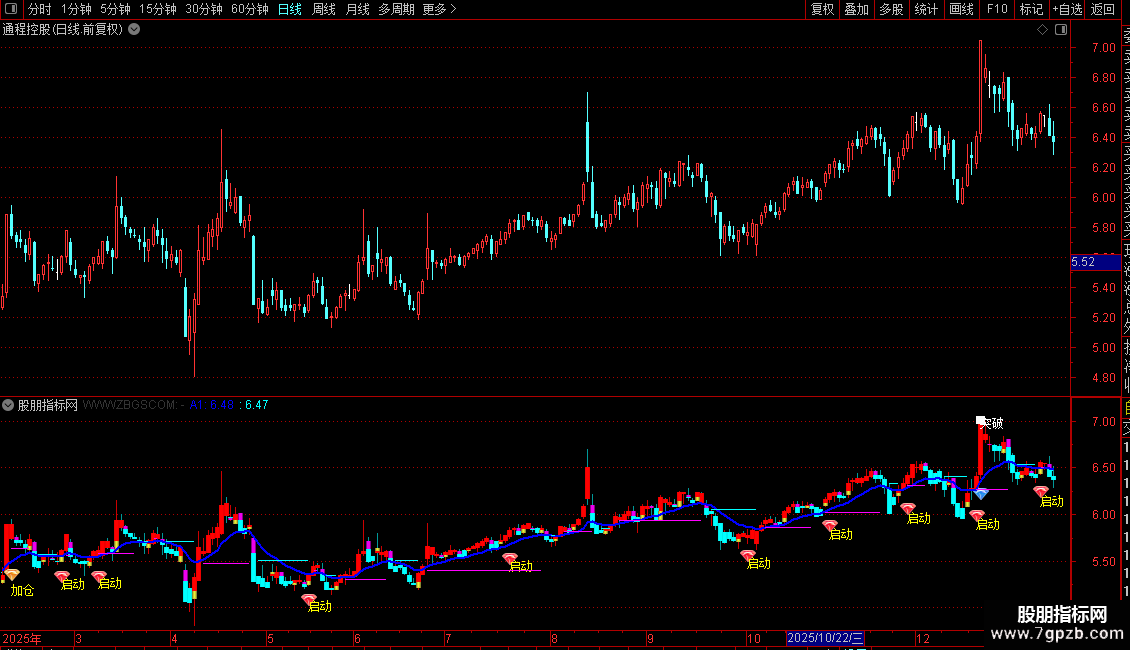
Task: Select the 日线 daily tab
Action: coord(290,9)
